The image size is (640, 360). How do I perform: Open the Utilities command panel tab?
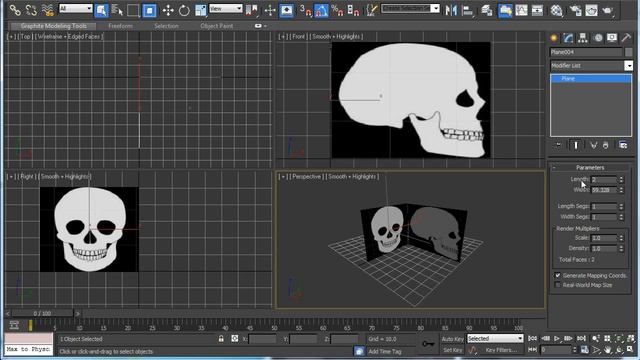pos(626,38)
